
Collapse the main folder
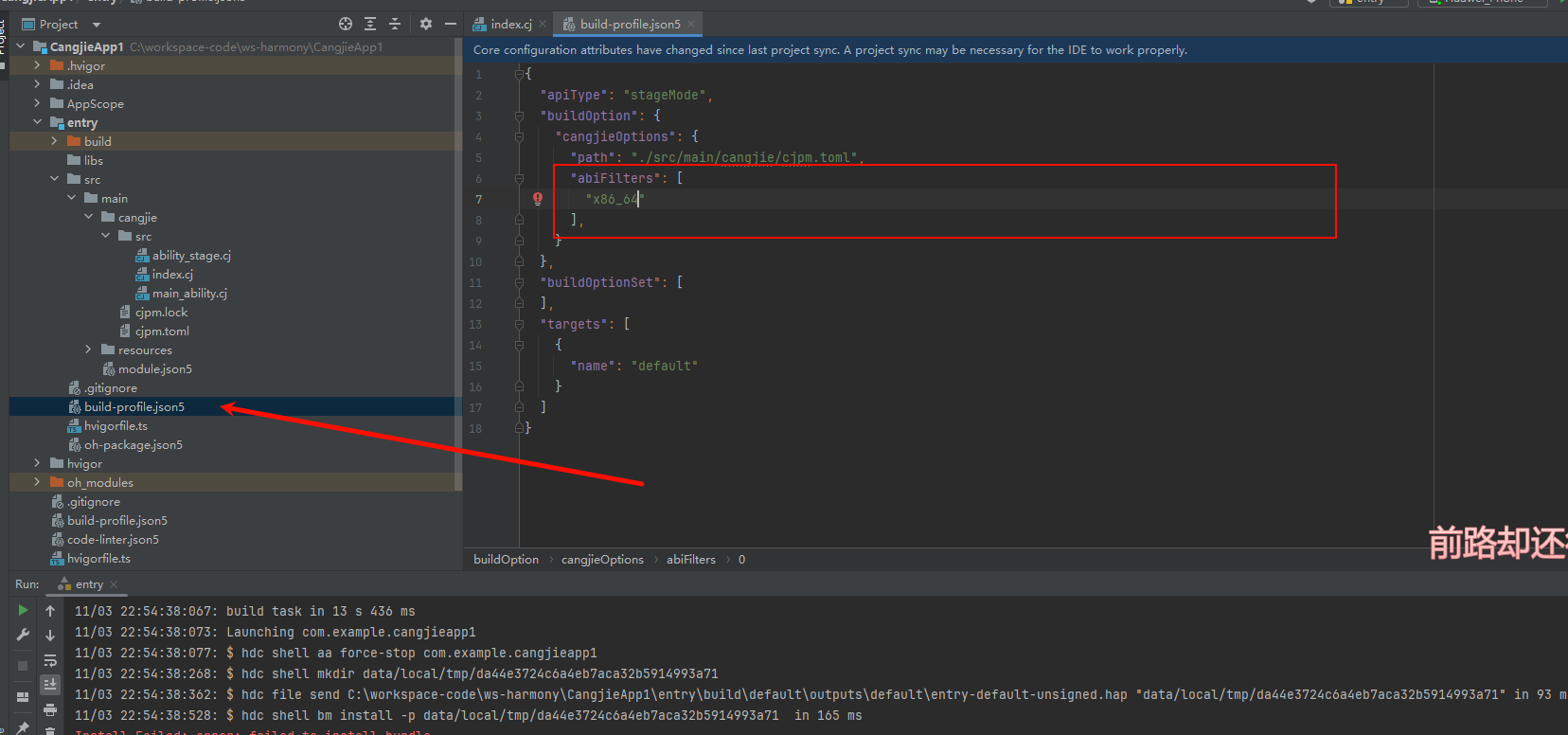coord(71,198)
